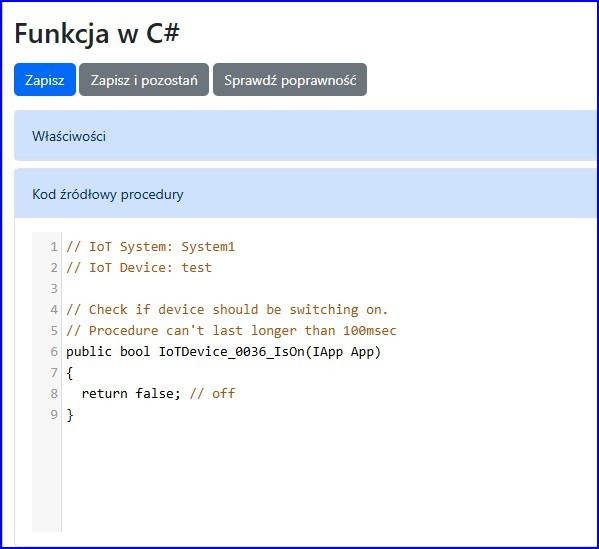Click Zapisz i pozostań button

[144, 80]
